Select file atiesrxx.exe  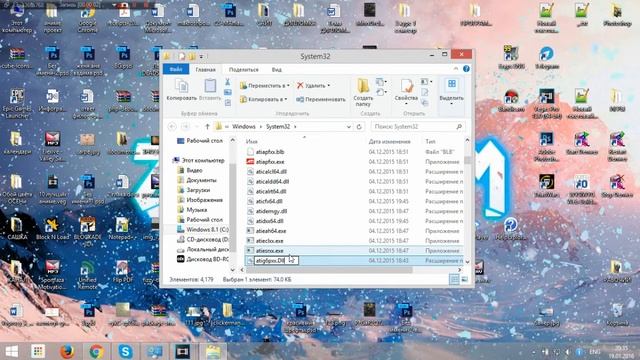coord(269,251)
